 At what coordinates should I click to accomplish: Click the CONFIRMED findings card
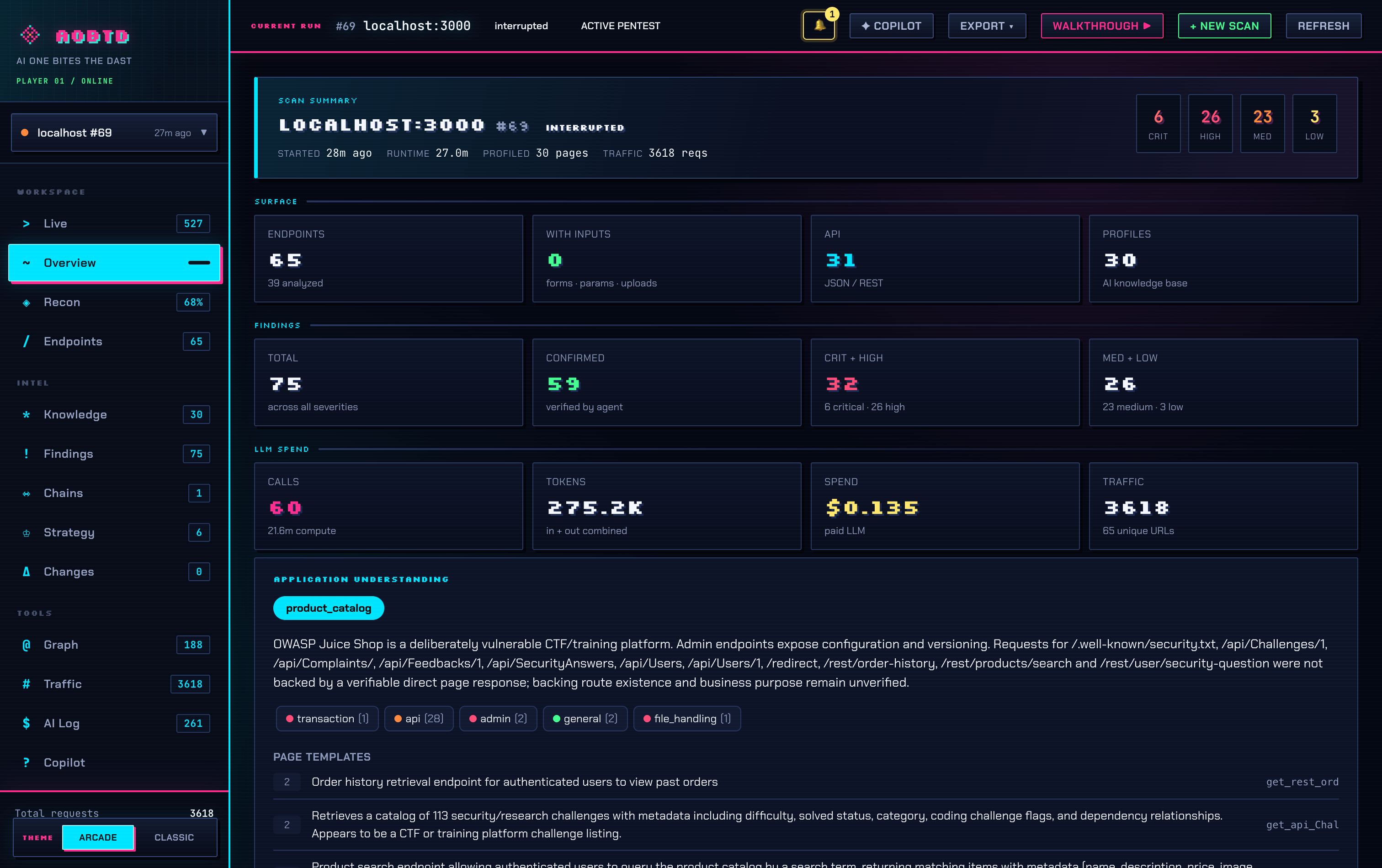click(667, 382)
